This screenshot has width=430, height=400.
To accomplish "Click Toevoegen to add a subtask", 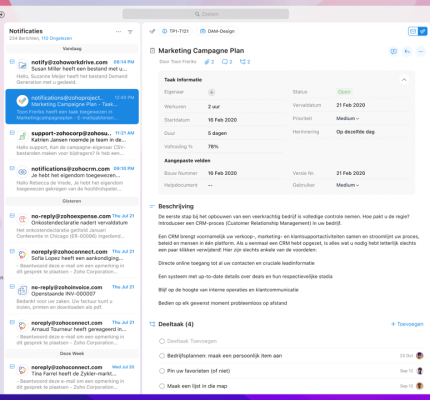I will (x=407, y=324).
